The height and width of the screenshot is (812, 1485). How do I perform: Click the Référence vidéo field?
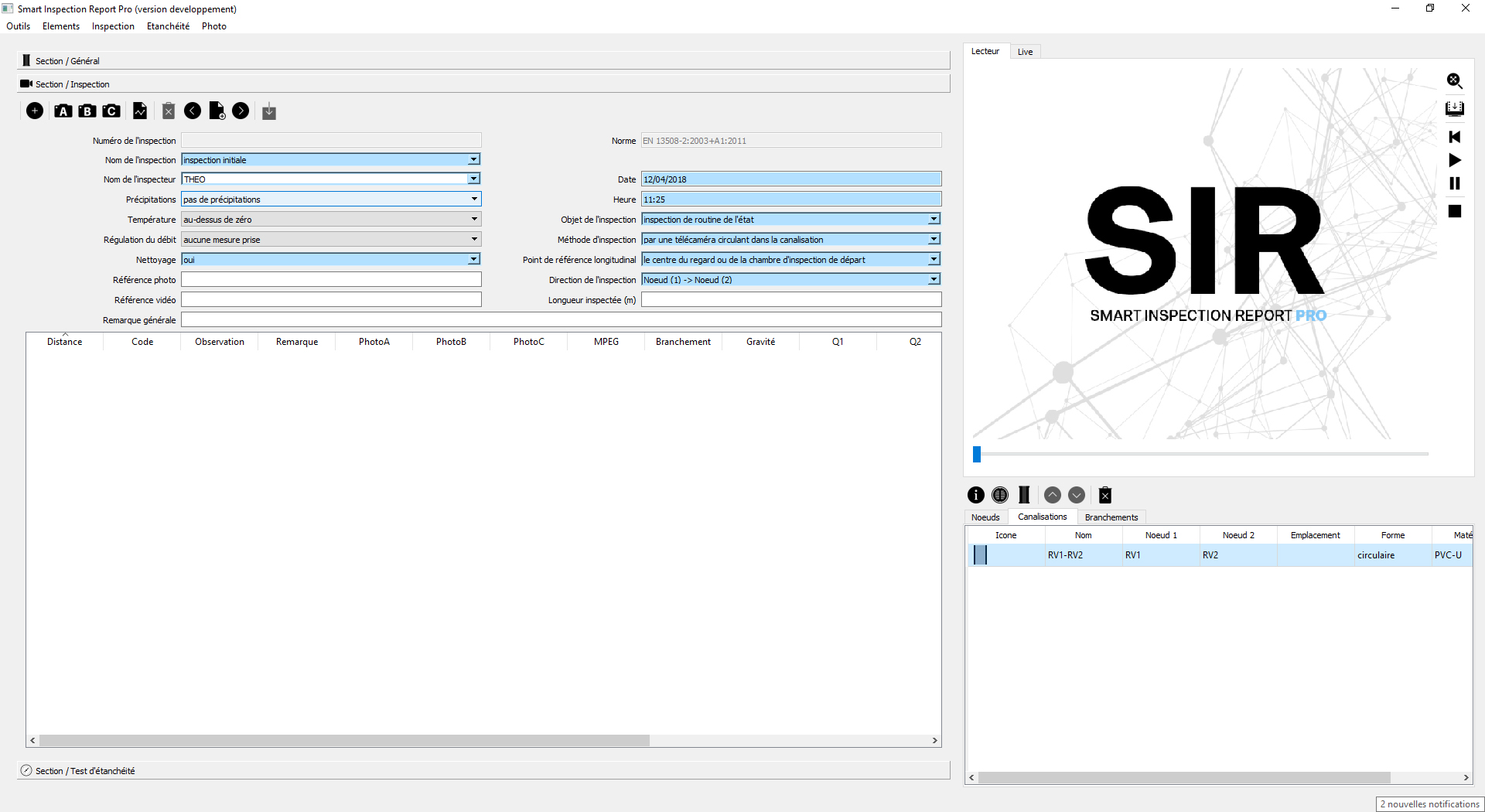pos(331,300)
